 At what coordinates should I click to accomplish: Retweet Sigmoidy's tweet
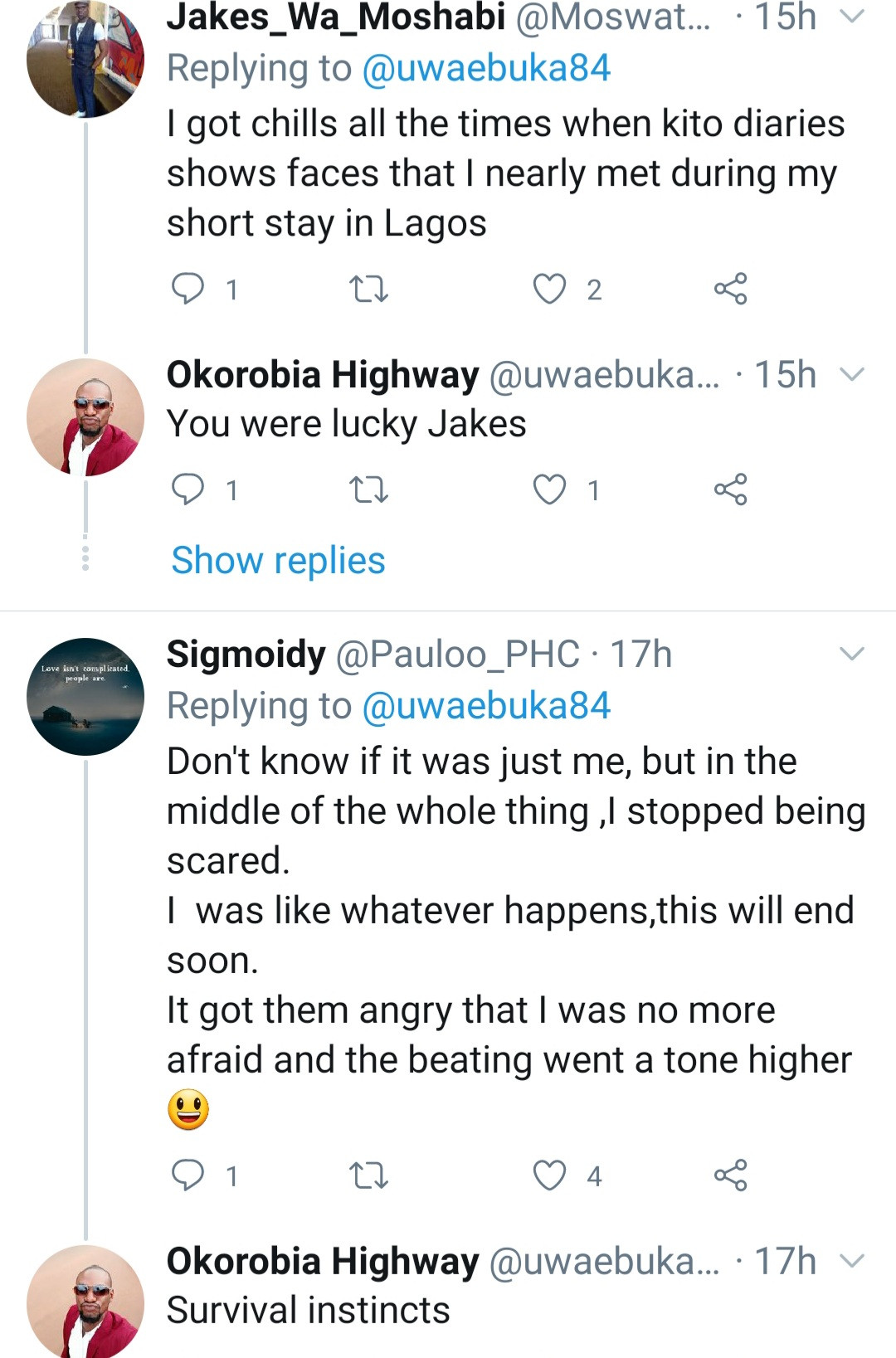tap(368, 1175)
